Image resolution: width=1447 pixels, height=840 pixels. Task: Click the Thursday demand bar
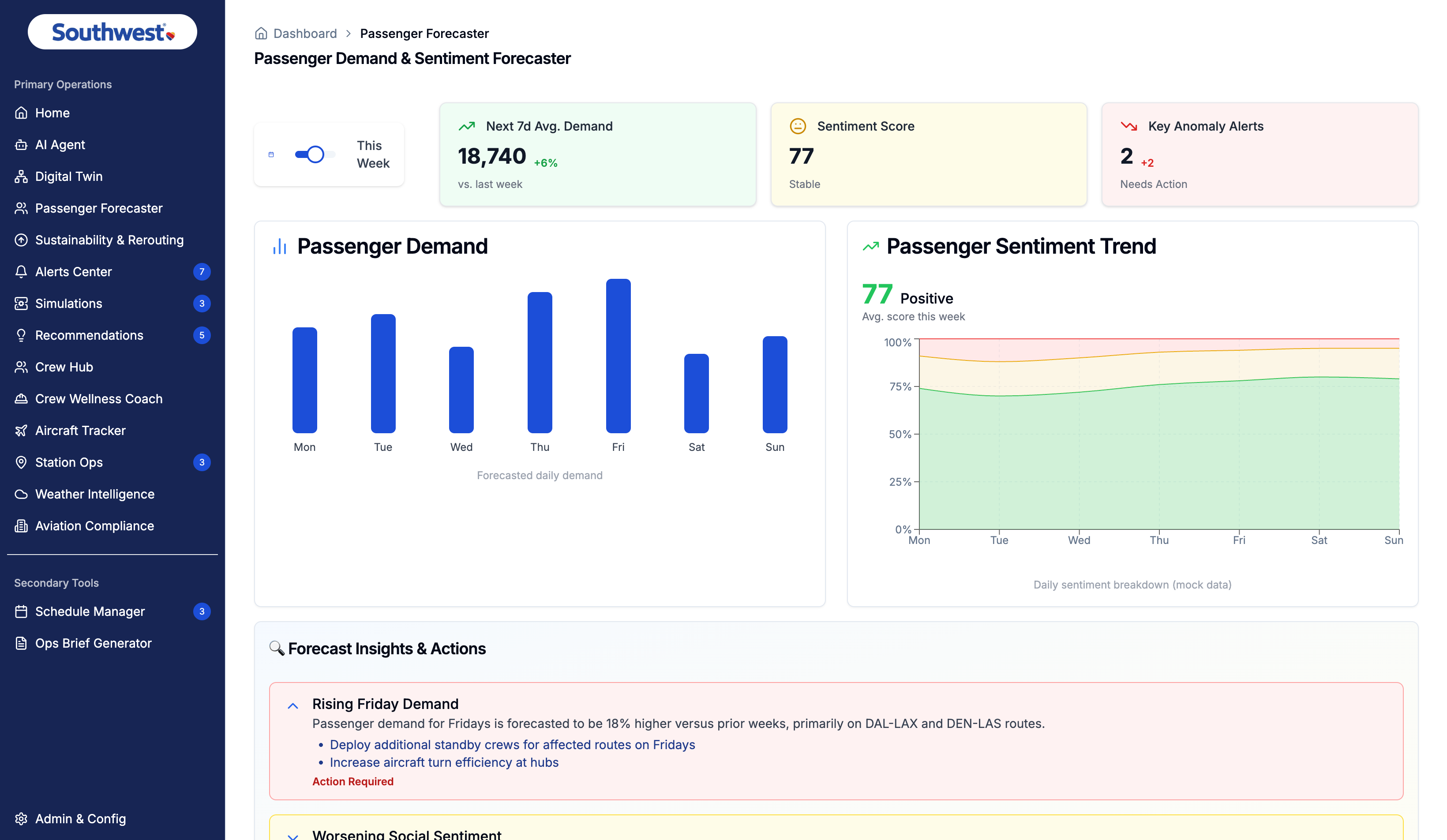click(540, 362)
